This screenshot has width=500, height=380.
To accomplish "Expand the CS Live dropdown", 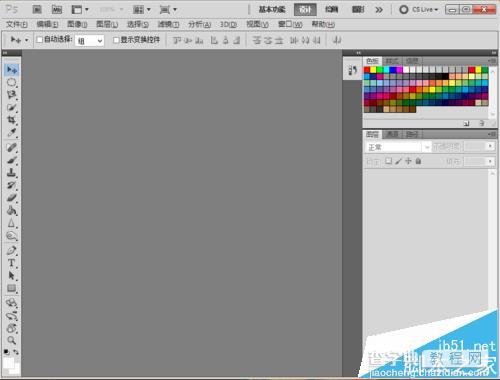I will [420, 10].
